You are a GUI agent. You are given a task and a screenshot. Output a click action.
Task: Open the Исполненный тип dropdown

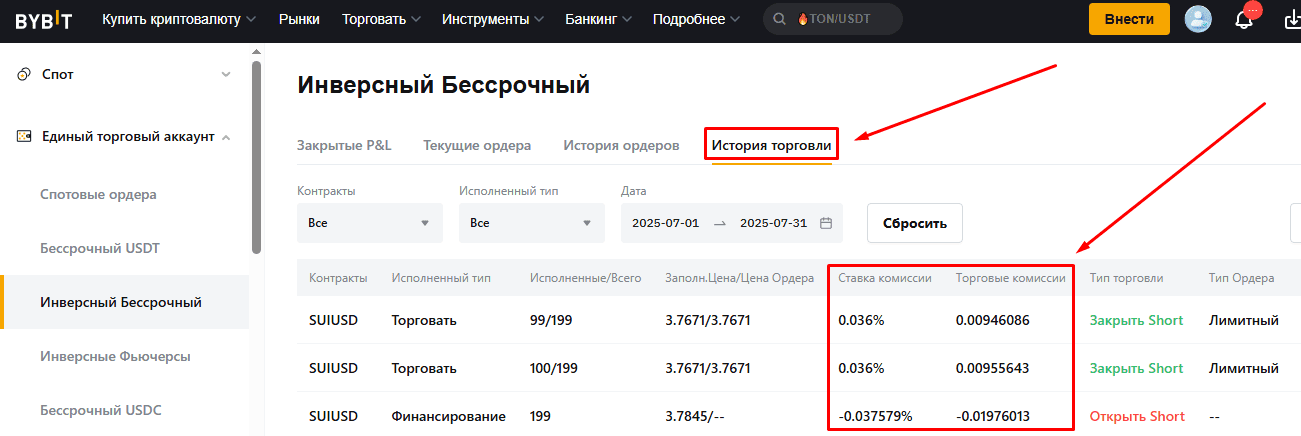pos(532,223)
